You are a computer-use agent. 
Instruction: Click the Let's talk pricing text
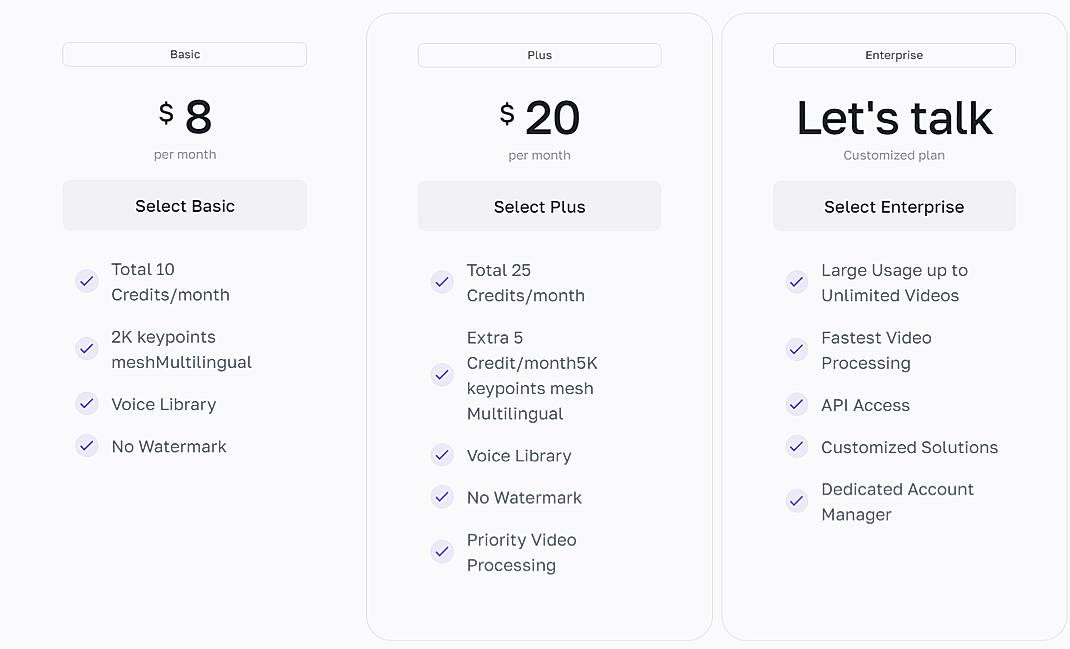pyautogui.click(x=893, y=117)
